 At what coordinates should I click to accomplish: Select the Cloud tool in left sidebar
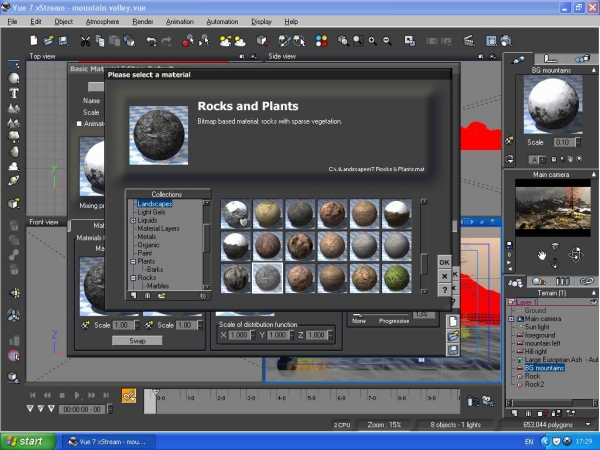pos(14,166)
